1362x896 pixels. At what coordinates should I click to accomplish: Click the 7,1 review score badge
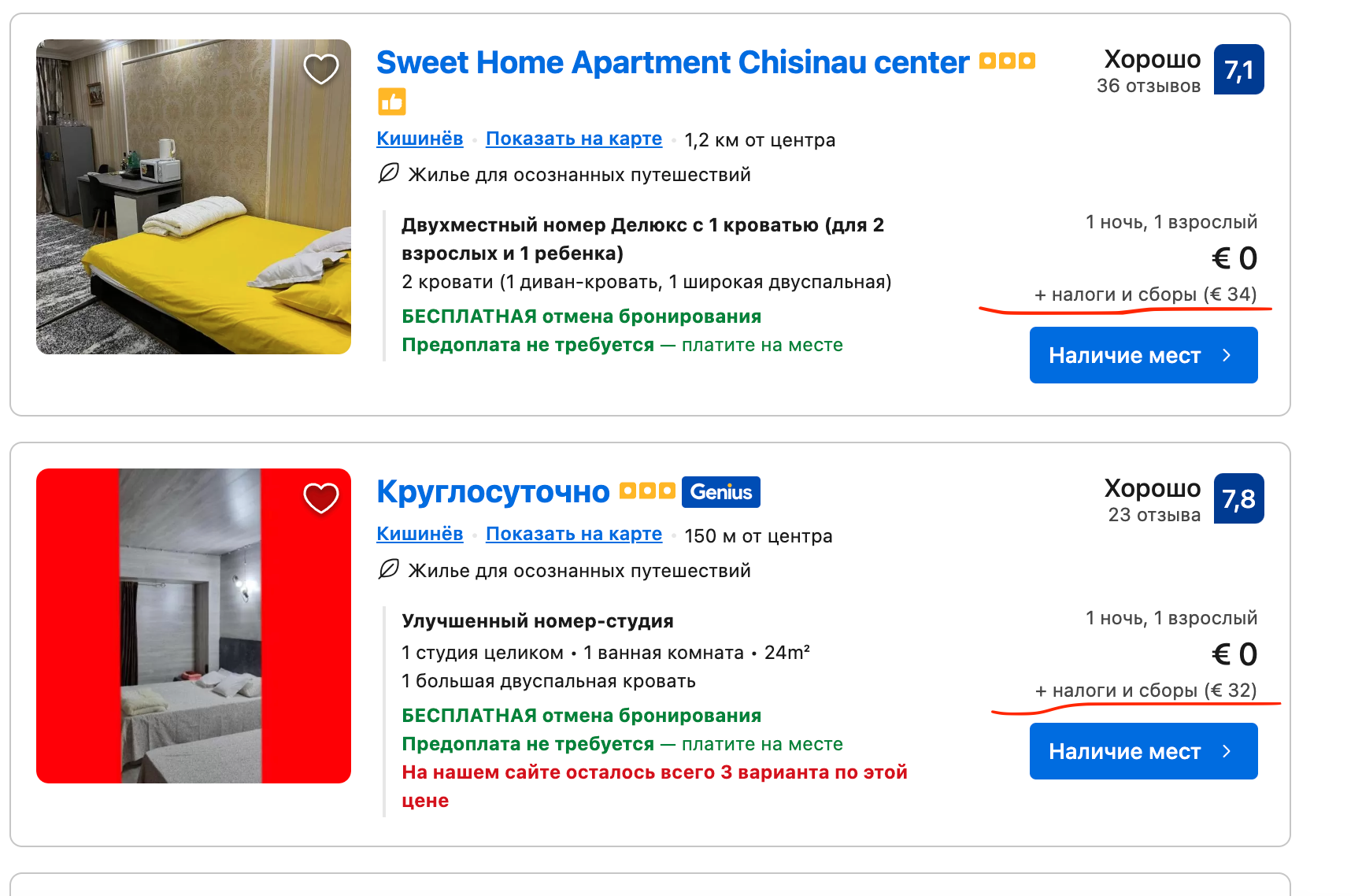tap(1238, 70)
